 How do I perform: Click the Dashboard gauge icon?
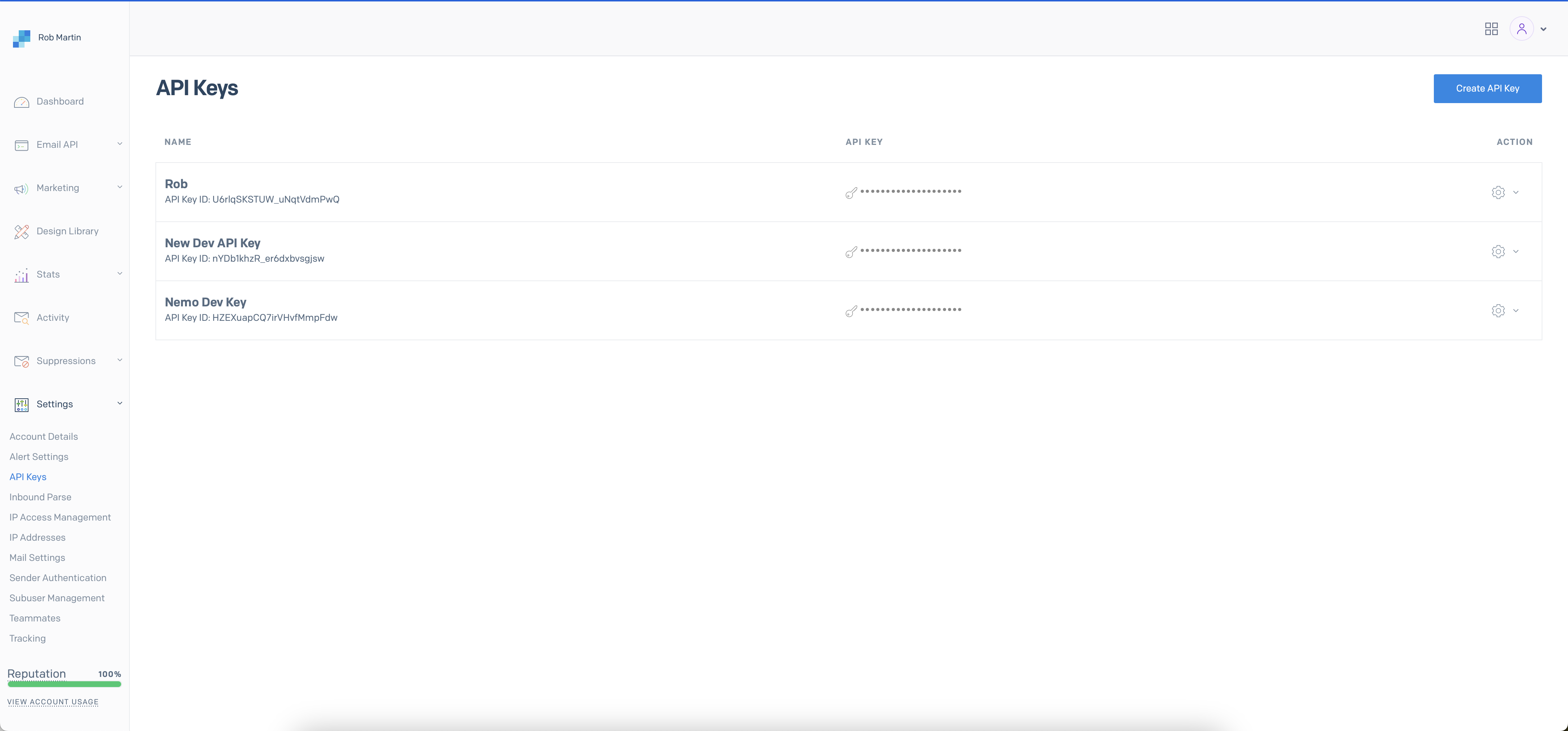click(x=21, y=102)
